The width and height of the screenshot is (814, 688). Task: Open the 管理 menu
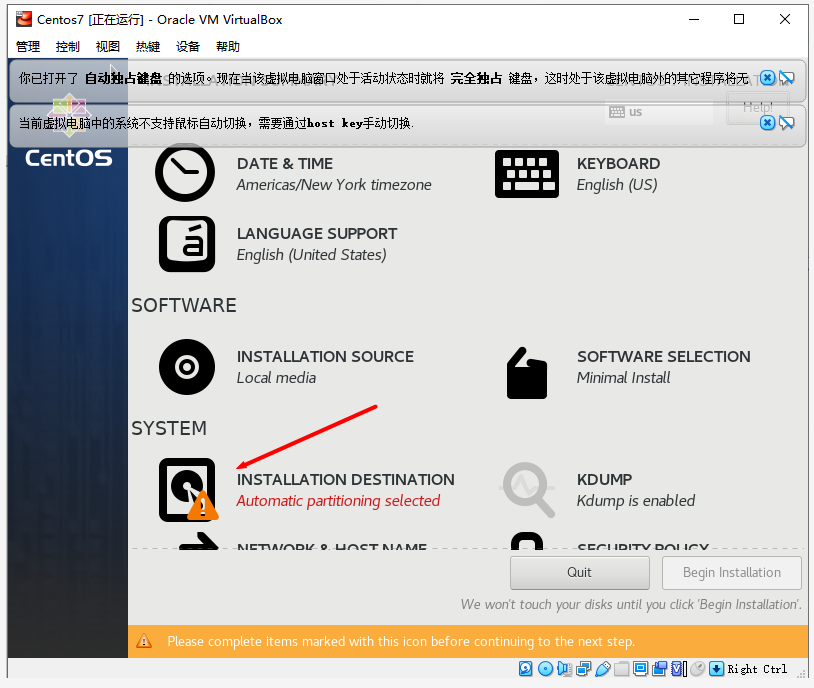coord(28,47)
